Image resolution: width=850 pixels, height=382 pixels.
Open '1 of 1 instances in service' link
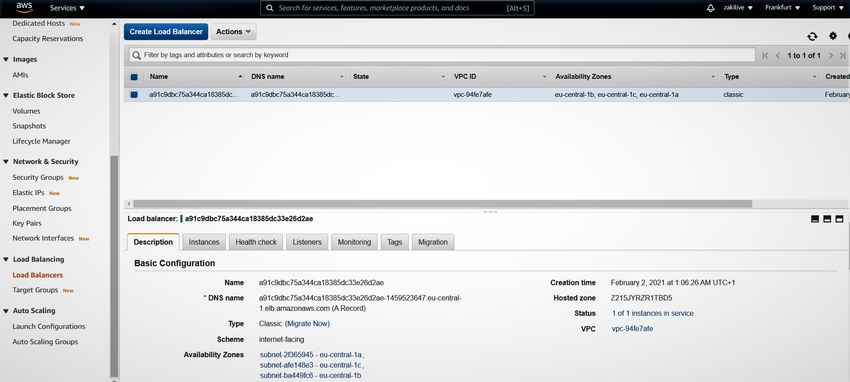point(653,314)
